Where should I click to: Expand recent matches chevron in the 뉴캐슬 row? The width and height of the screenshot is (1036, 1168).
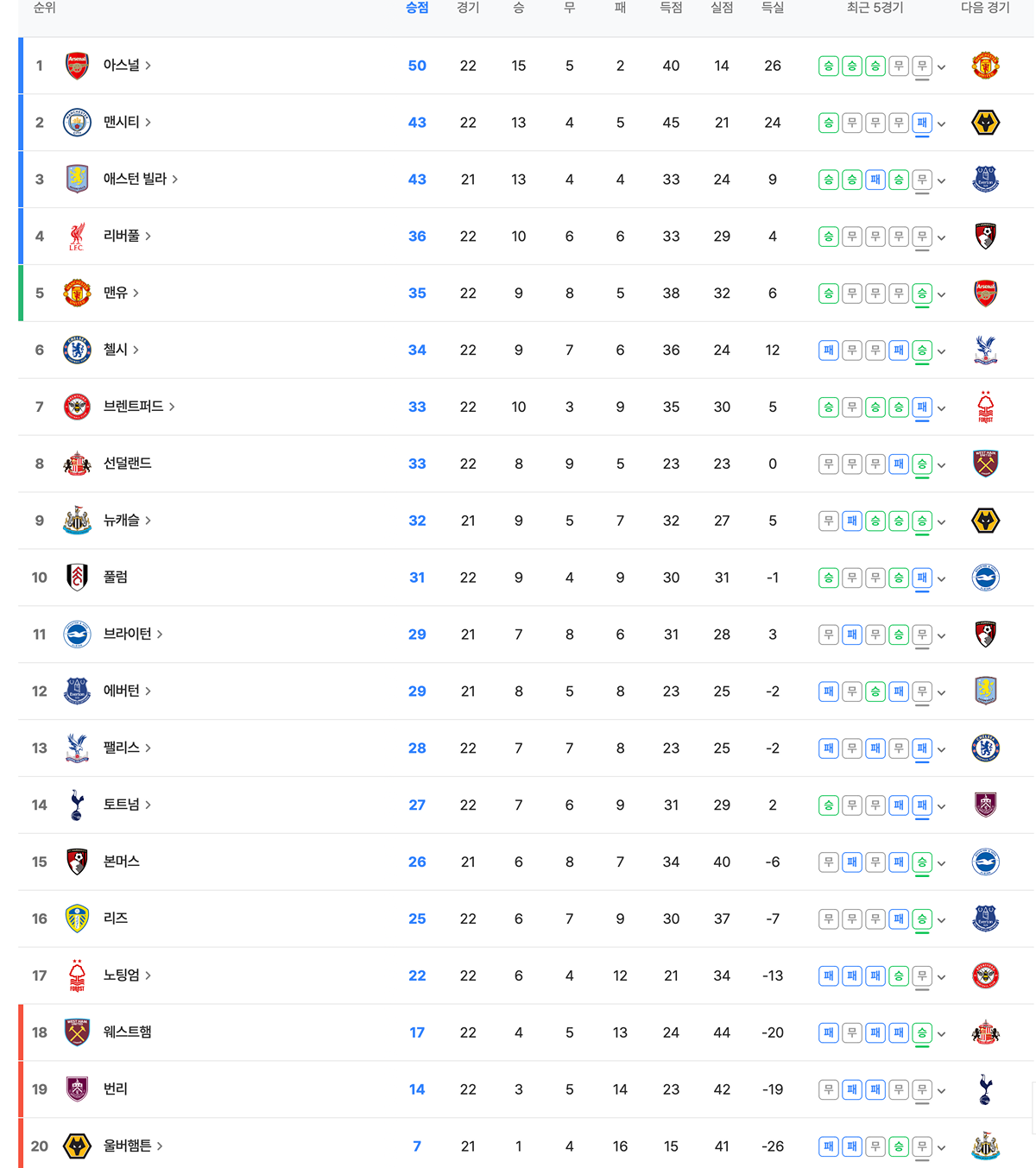pos(941,521)
